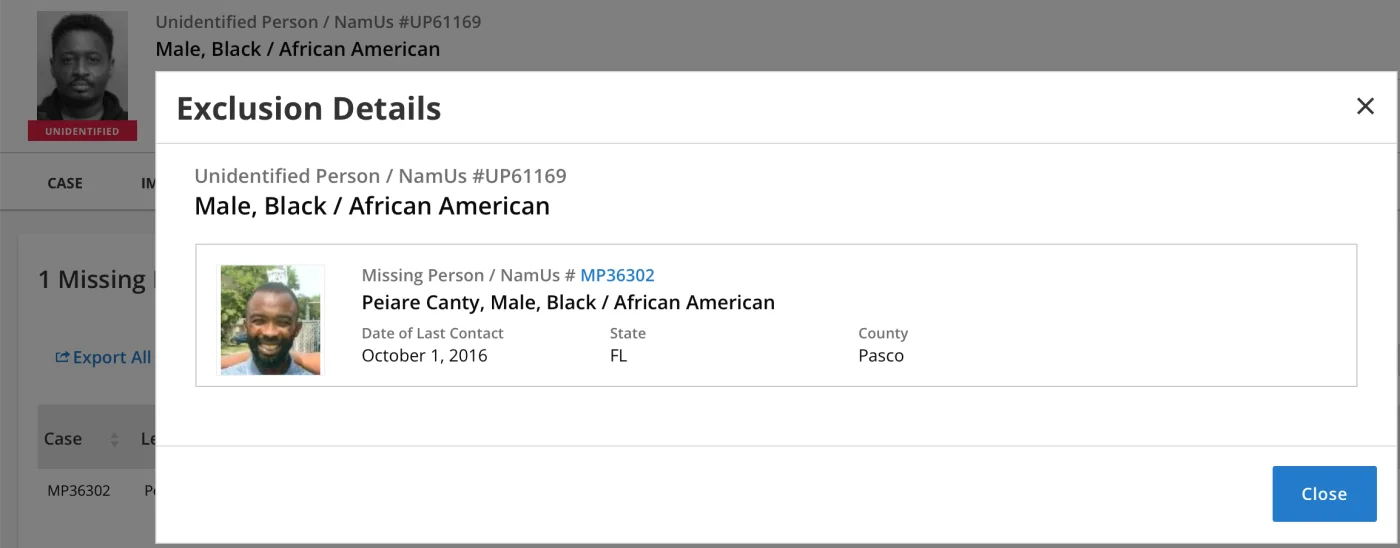Select the MP36302 cell in the table
This screenshot has width=1400, height=548.
pyautogui.click(x=79, y=491)
